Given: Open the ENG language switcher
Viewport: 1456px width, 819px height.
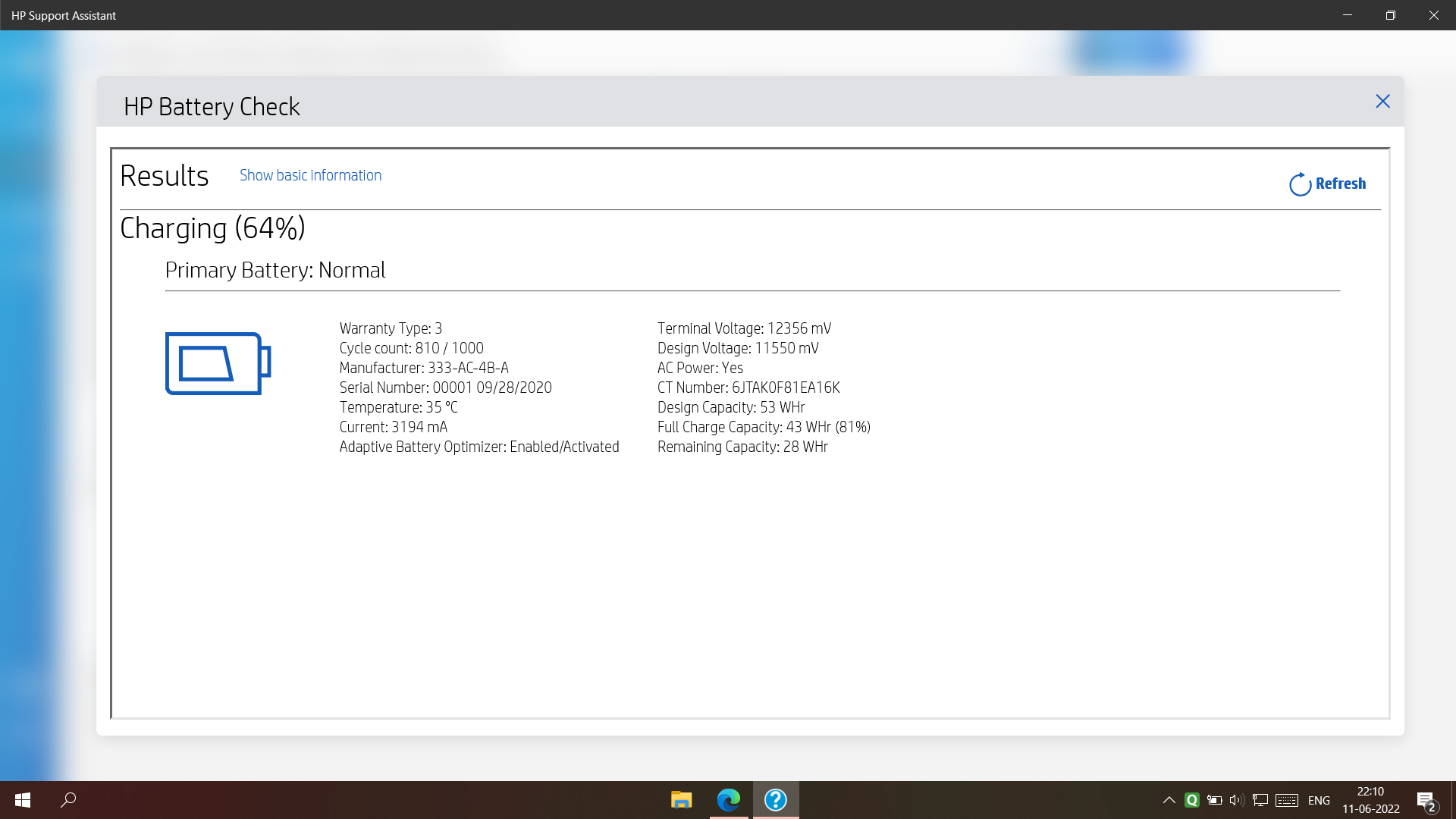Looking at the screenshot, I should 1319,799.
